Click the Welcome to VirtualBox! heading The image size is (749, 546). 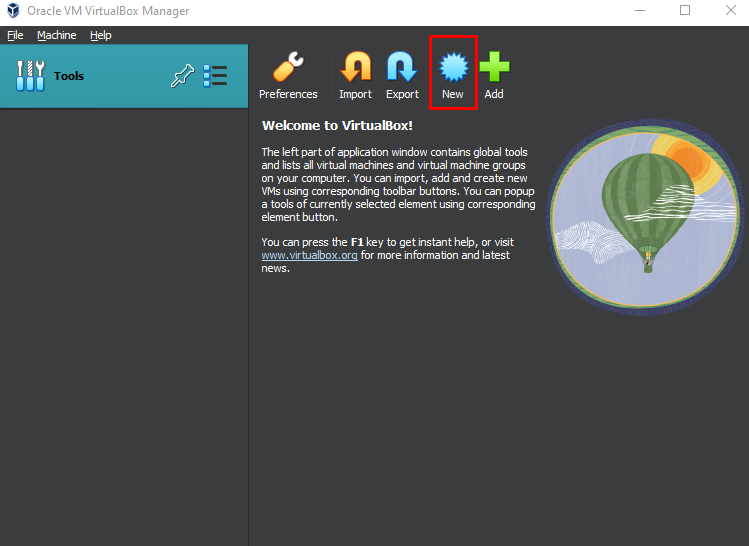[336, 126]
